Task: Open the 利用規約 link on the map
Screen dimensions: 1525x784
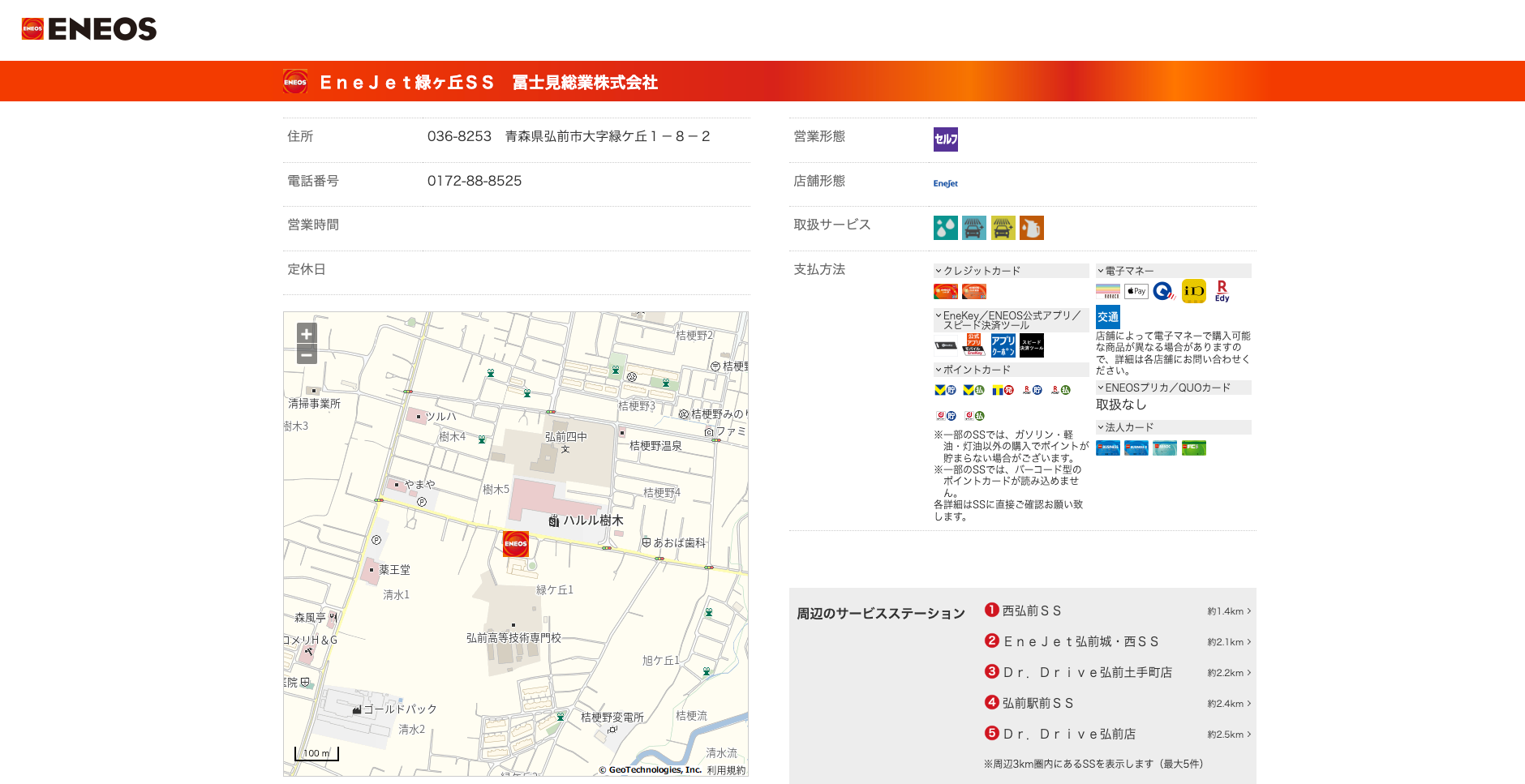Action: coord(726,770)
